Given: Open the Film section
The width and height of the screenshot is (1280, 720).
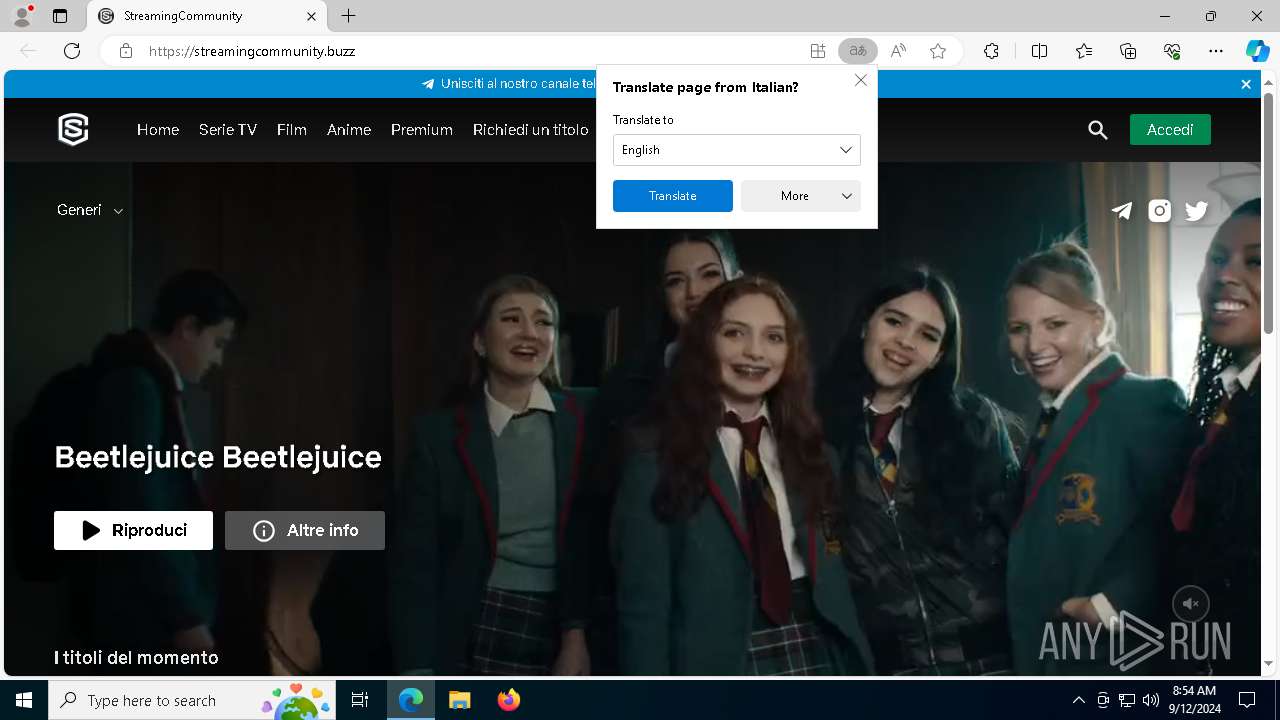Looking at the screenshot, I should pos(292,130).
